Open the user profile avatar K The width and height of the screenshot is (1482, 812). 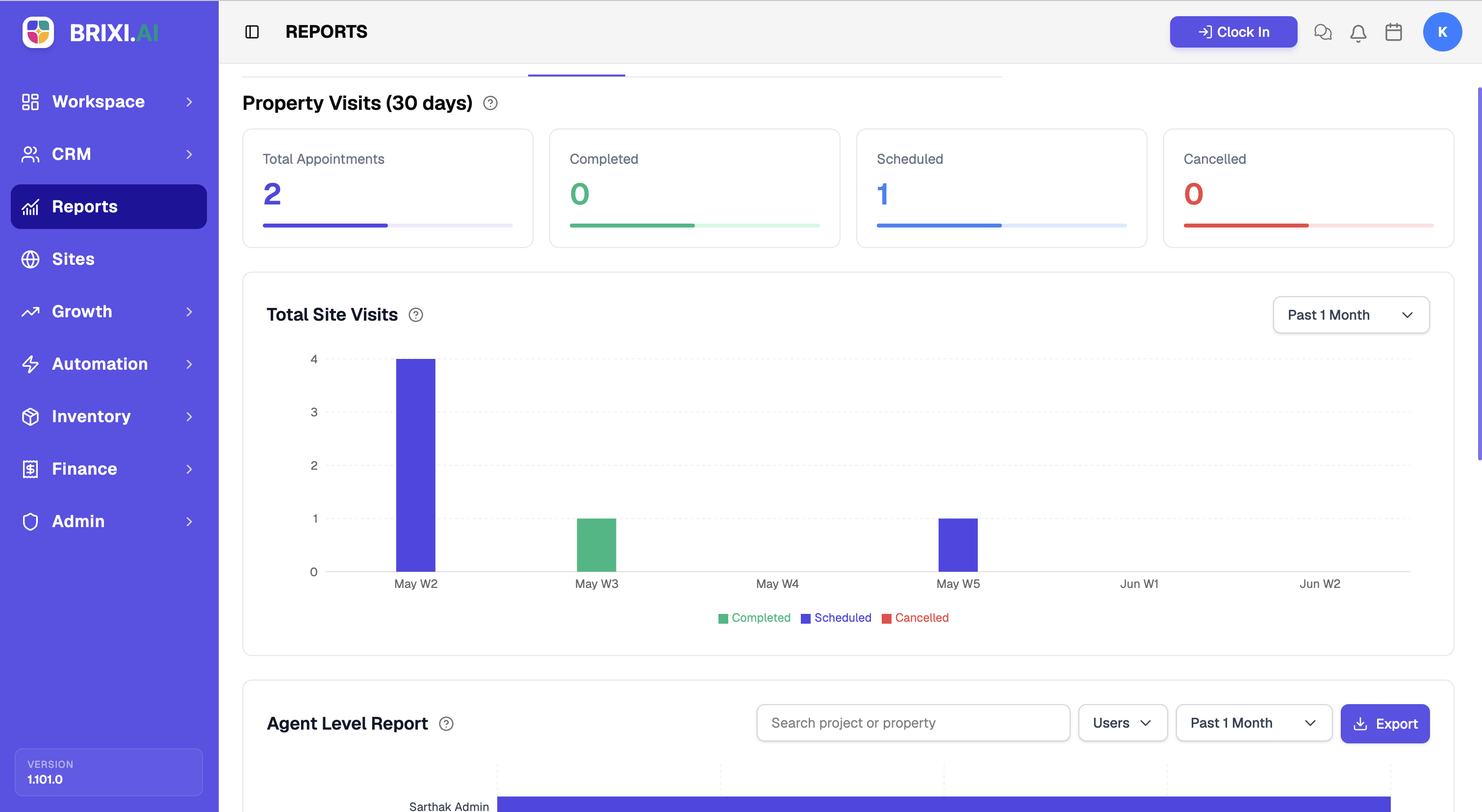[1442, 32]
